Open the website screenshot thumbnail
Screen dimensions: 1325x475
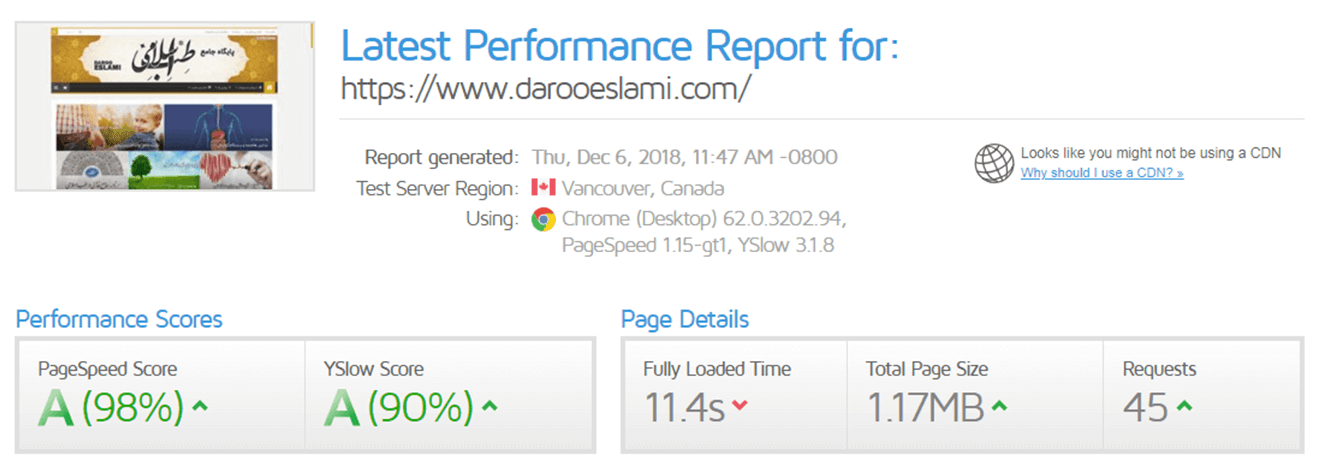click(165, 106)
